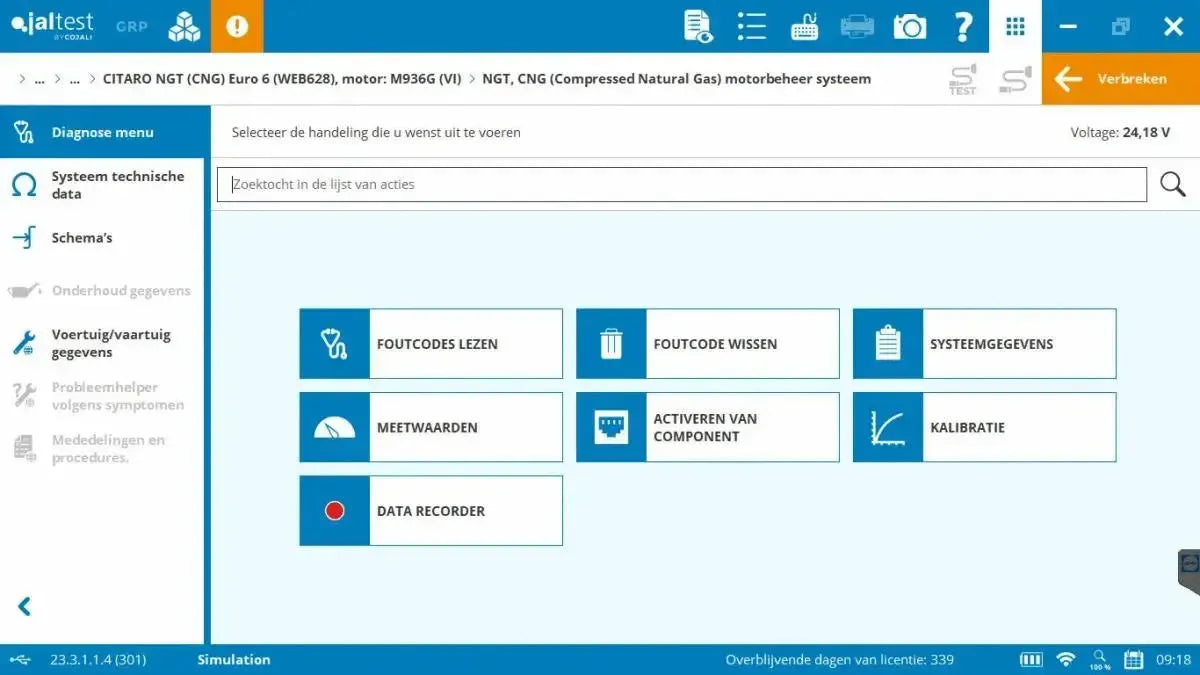Open the camera screenshot tool
Viewport: 1200px width, 675px height.
pos(909,26)
